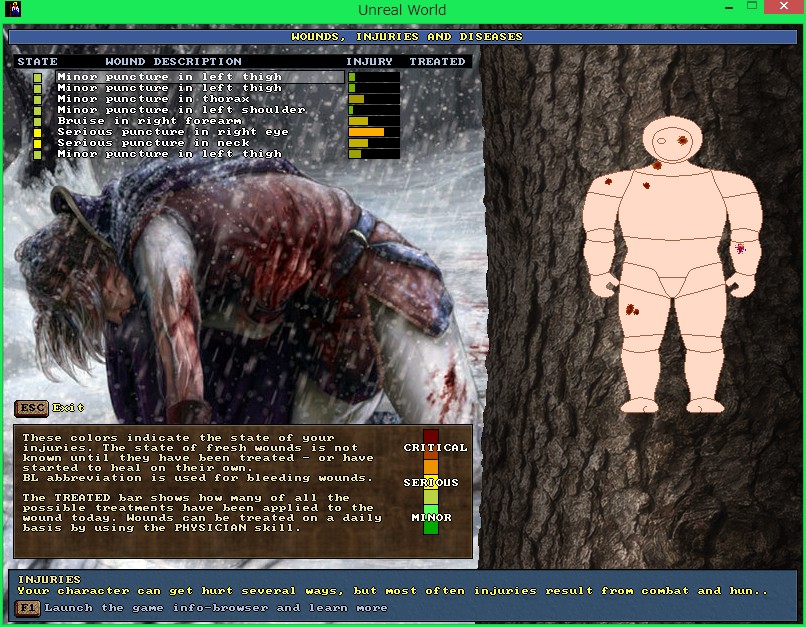Minimize the Unreal World window
This screenshot has width=806, height=627.
729,7
